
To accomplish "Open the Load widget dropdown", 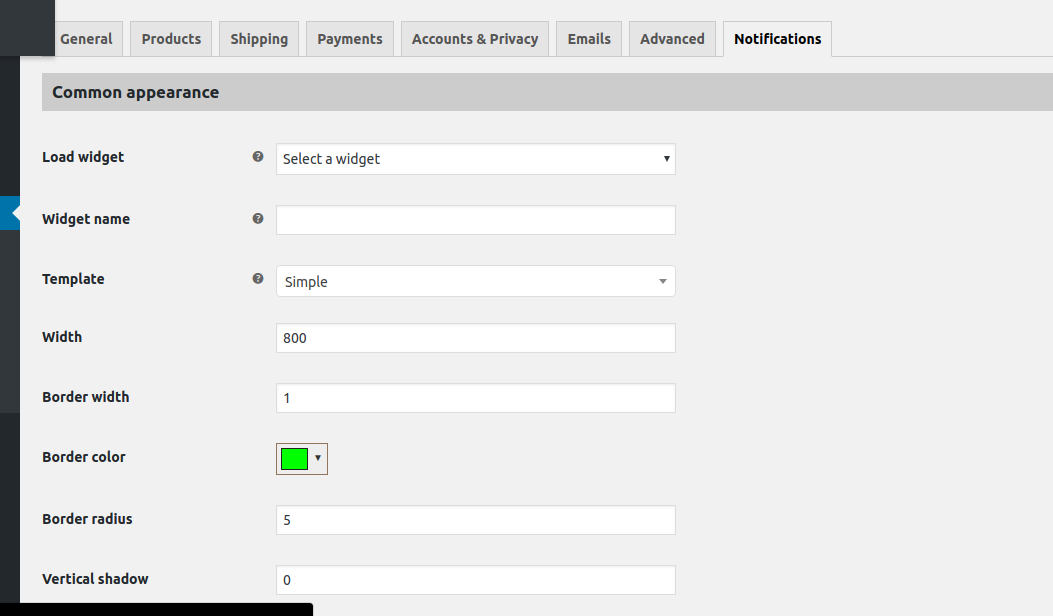I will (x=475, y=159).
